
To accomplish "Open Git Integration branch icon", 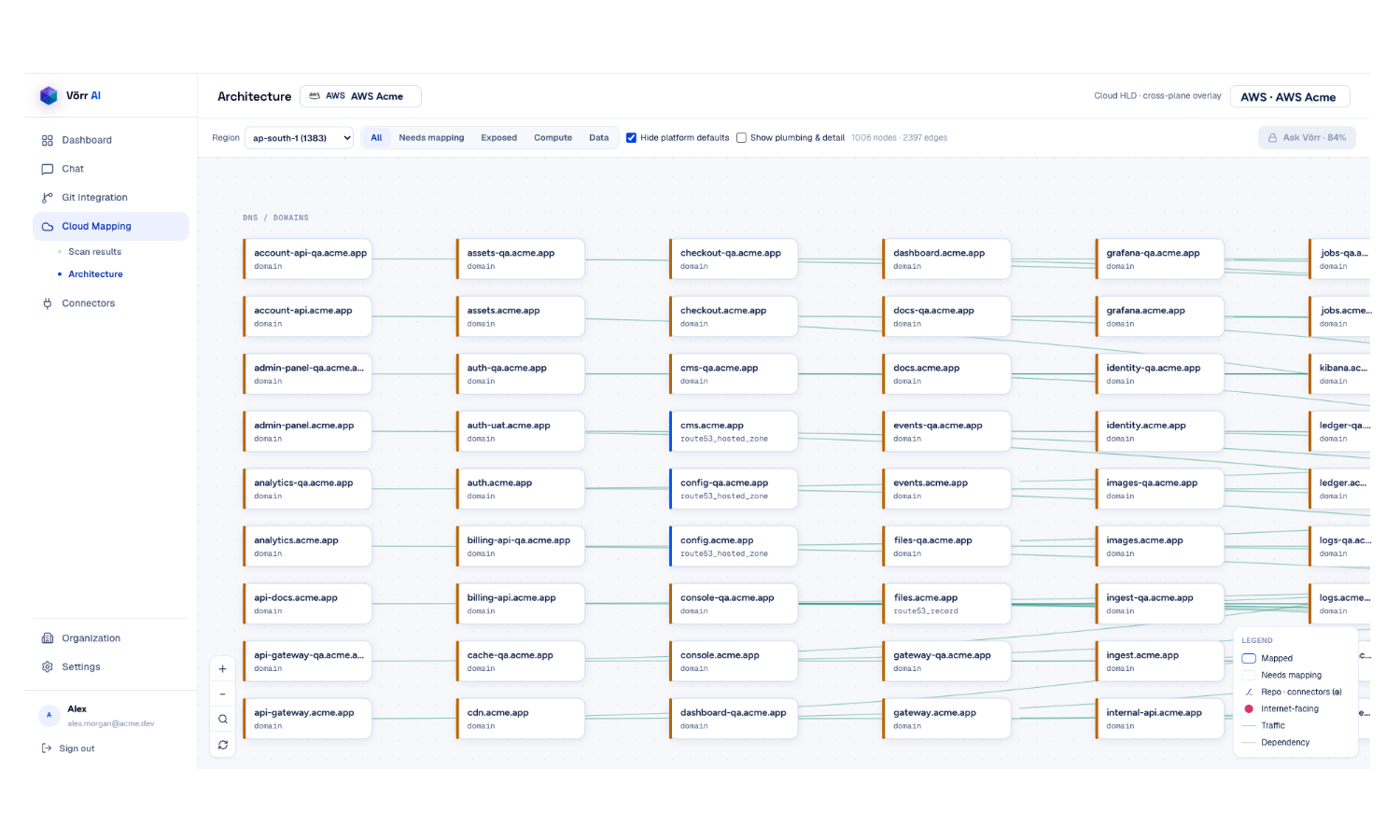I will (x=48, y=198).
